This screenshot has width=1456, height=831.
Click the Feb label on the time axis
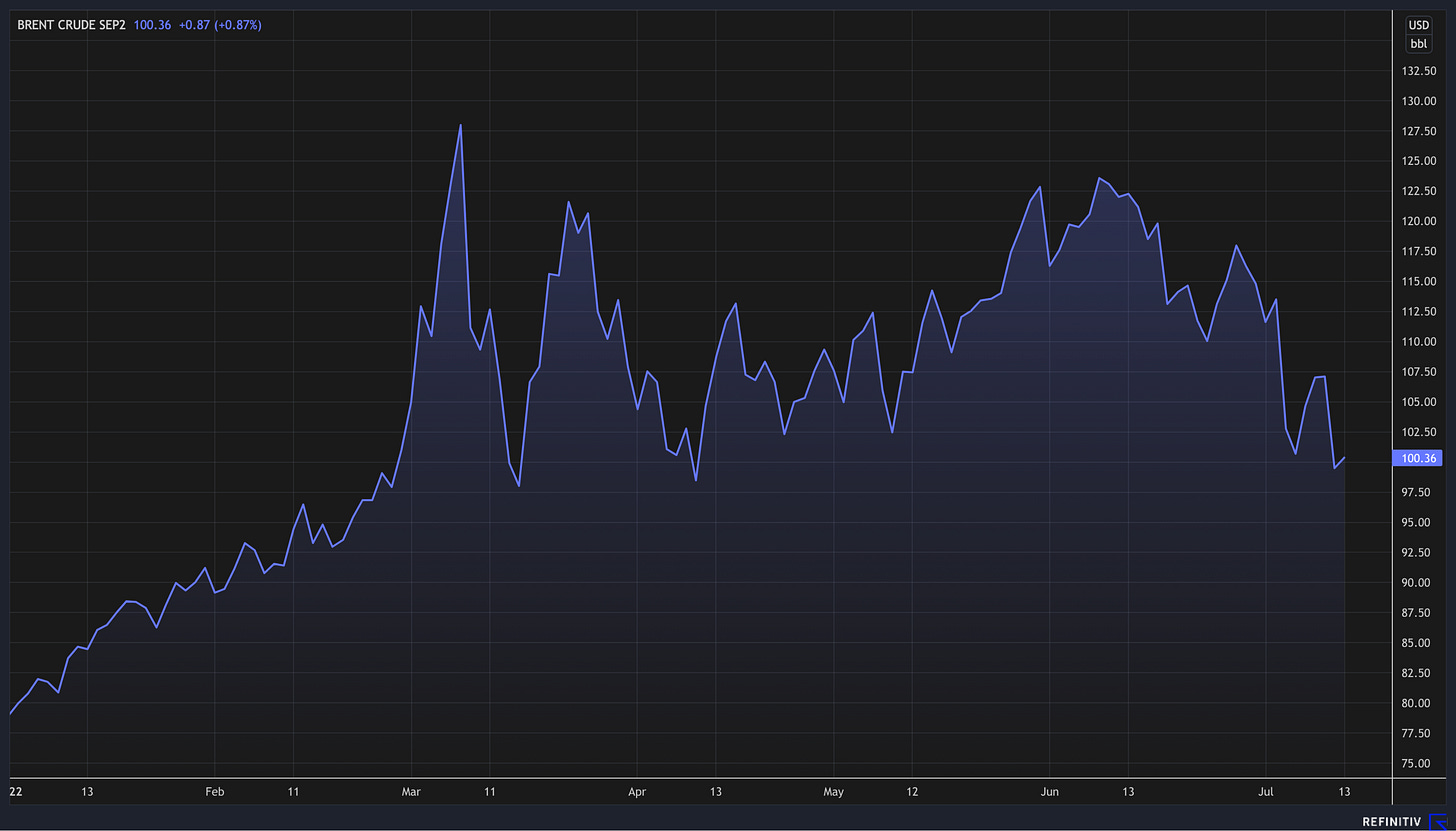(x=215, y=791)
